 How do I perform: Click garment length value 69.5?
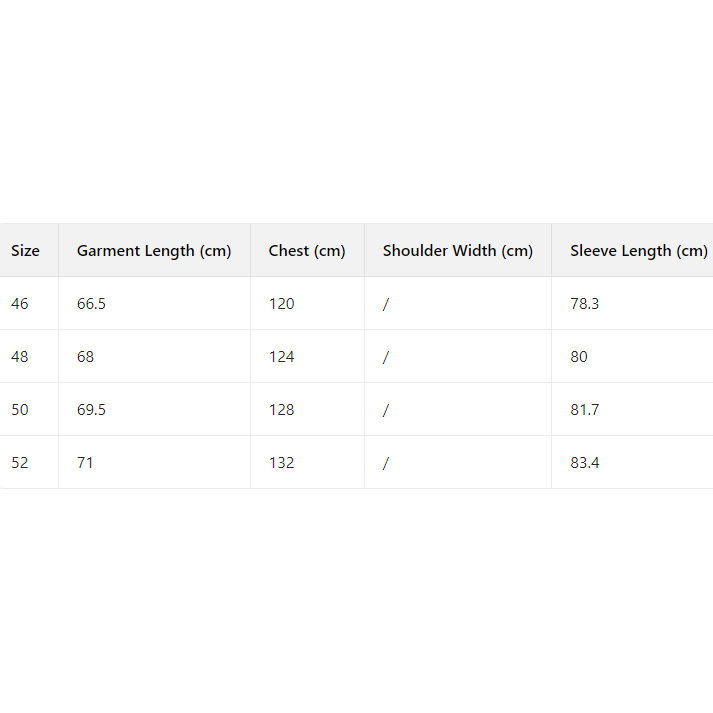coord(91,410)
